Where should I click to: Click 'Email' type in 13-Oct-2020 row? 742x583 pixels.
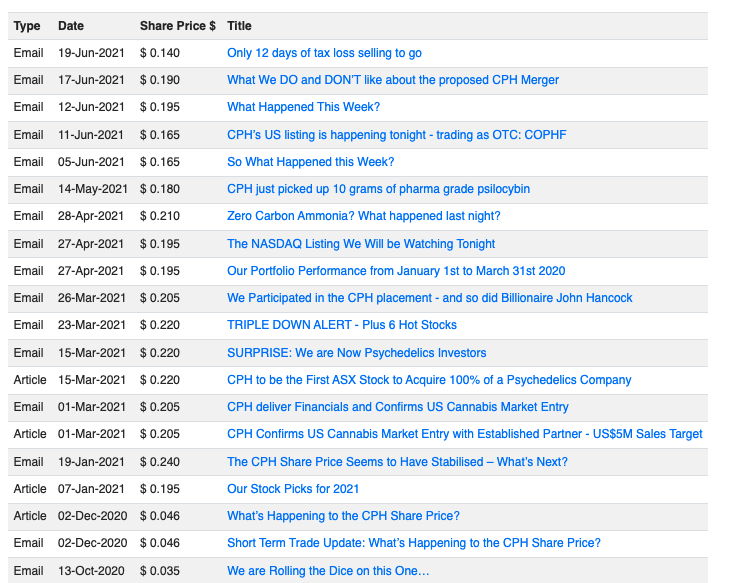pos(28,571)
